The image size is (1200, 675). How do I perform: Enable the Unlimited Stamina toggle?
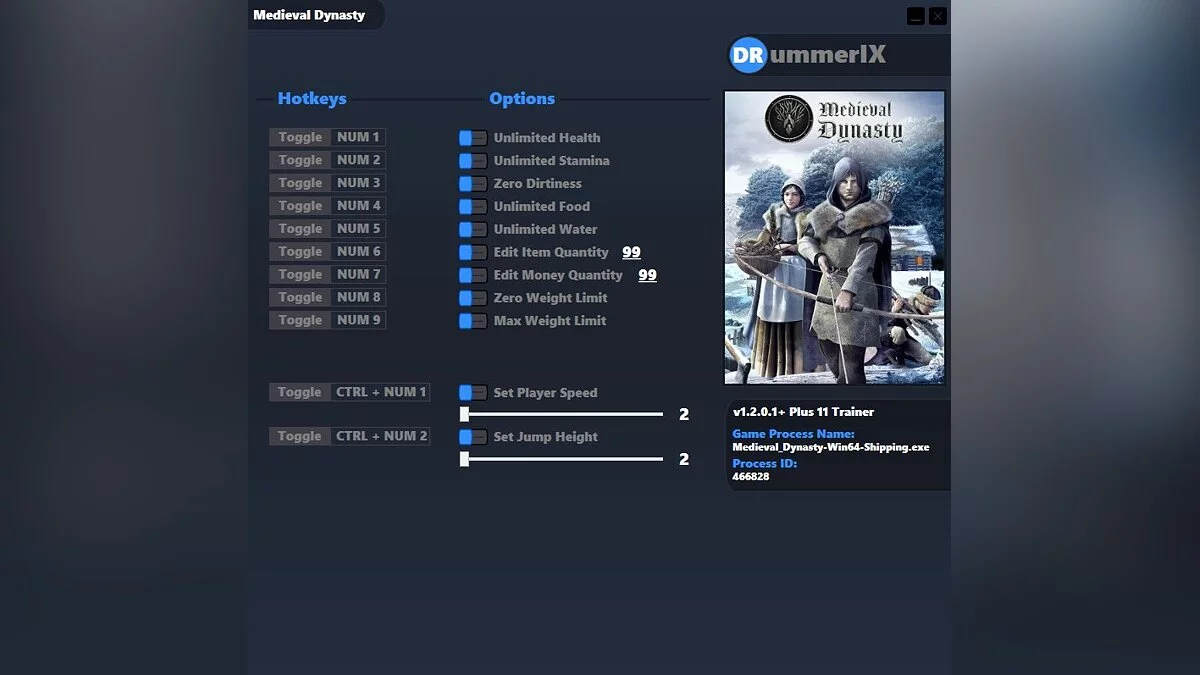tap(471, 160)
